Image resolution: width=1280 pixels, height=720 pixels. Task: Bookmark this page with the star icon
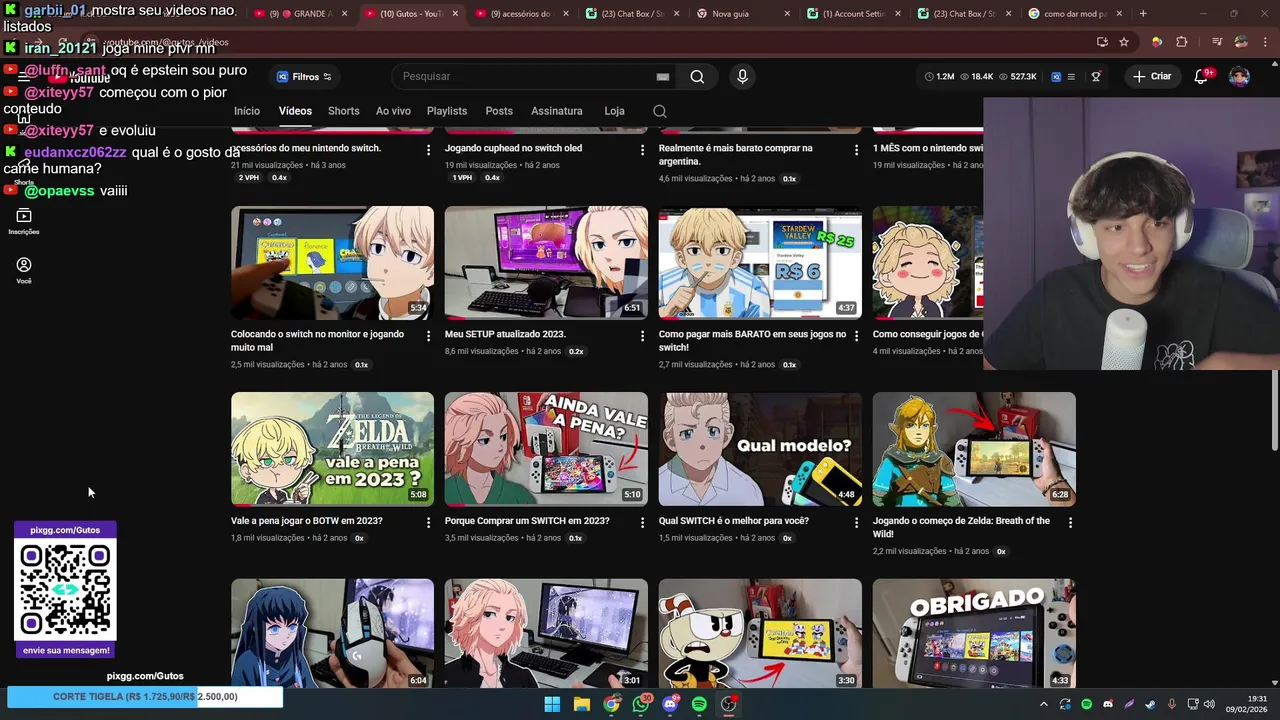pos(1124,42)
